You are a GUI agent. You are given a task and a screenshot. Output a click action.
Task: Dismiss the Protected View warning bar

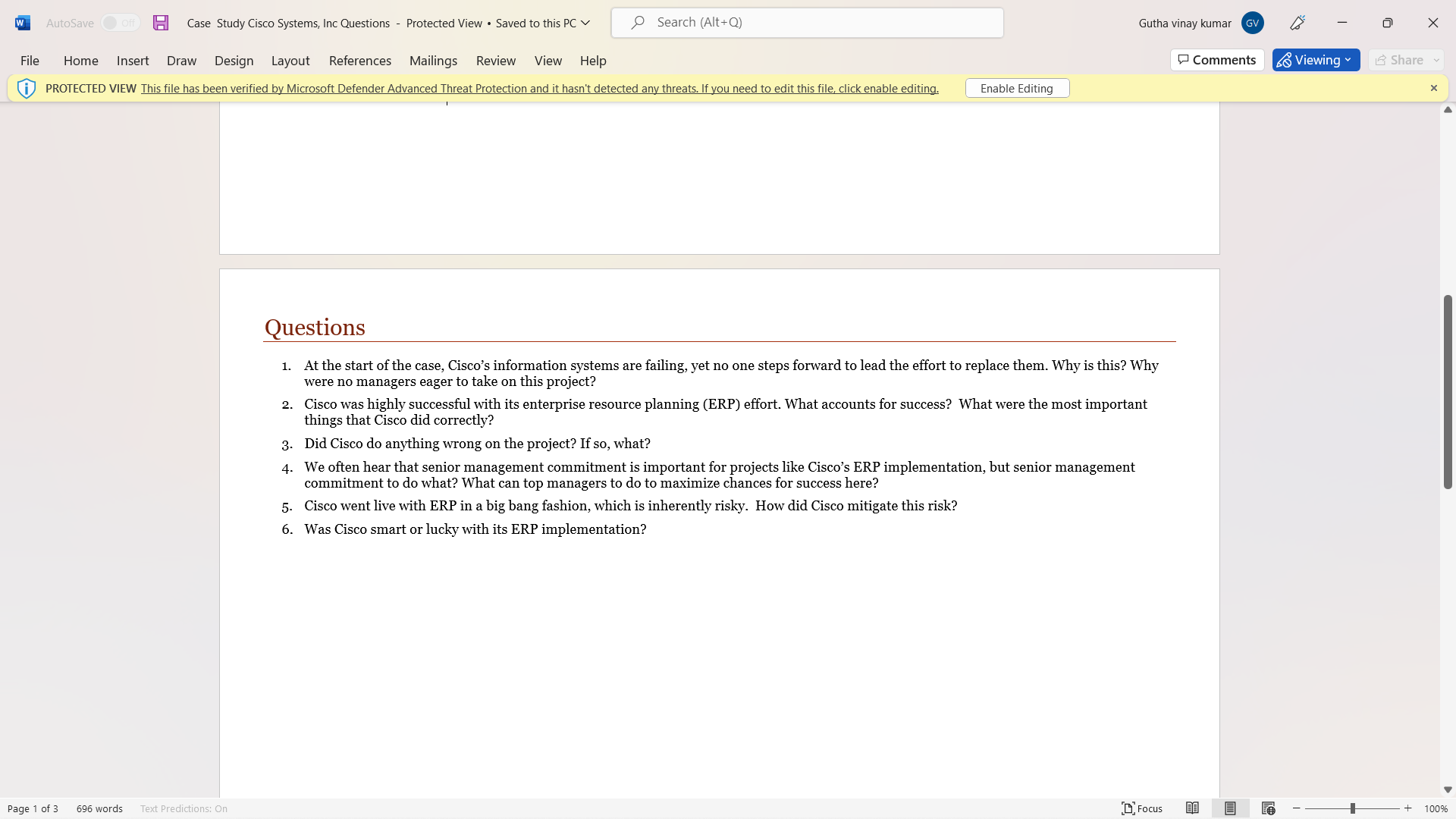pos(1434,88)
